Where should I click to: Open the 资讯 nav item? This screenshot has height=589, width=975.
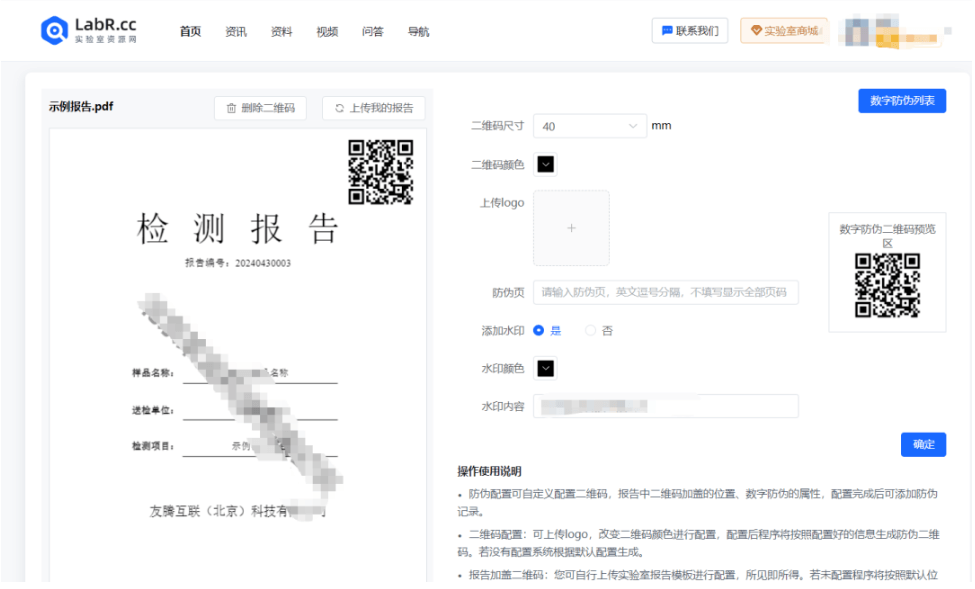click(236, 32)
